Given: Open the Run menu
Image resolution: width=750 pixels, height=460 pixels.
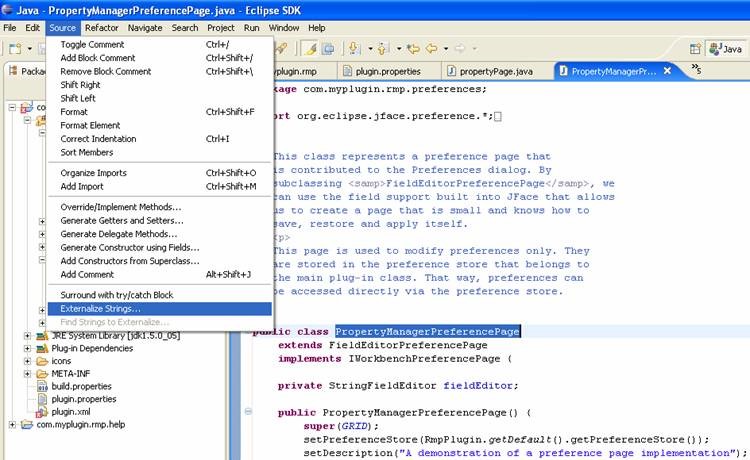Looking at the screenshot, I should pos(252,28).
